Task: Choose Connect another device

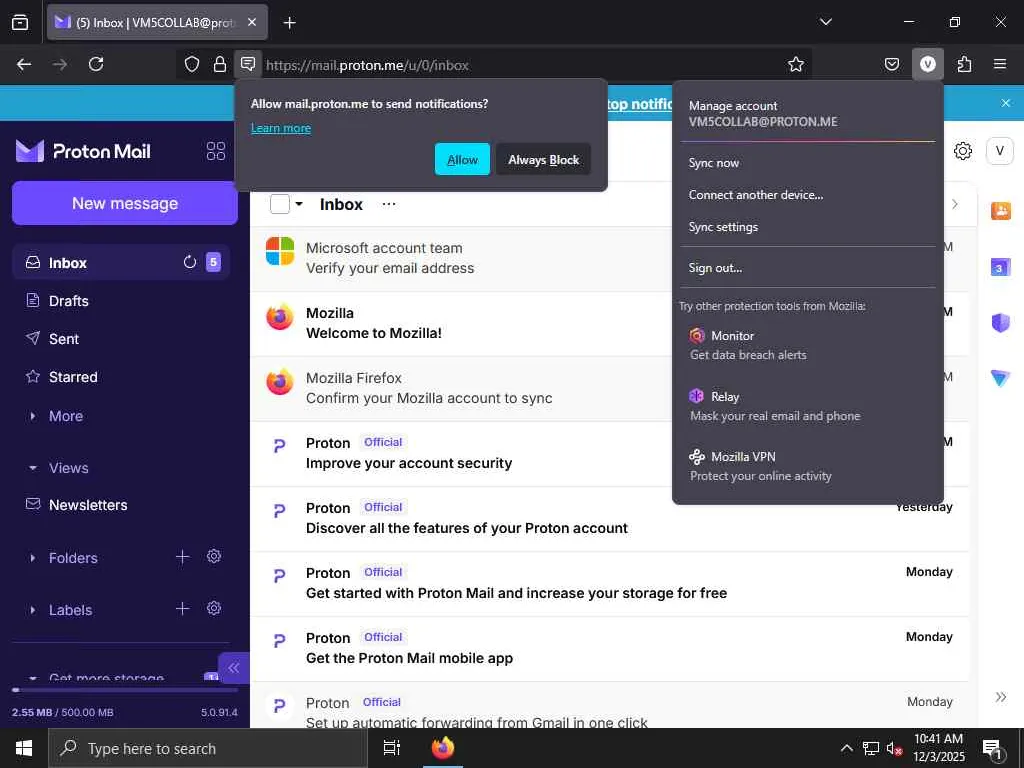Action: point(807,195)
